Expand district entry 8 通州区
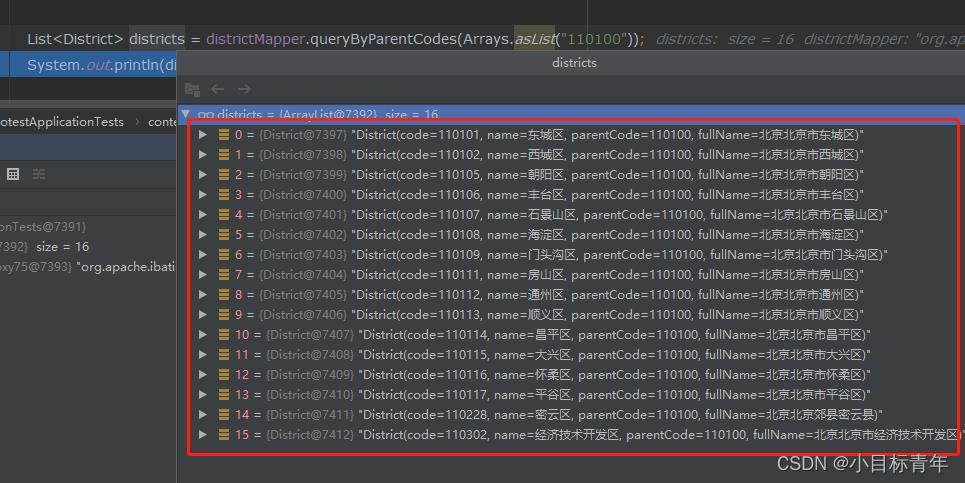Screen dimensions: 965x483 (x=202, y=294)
